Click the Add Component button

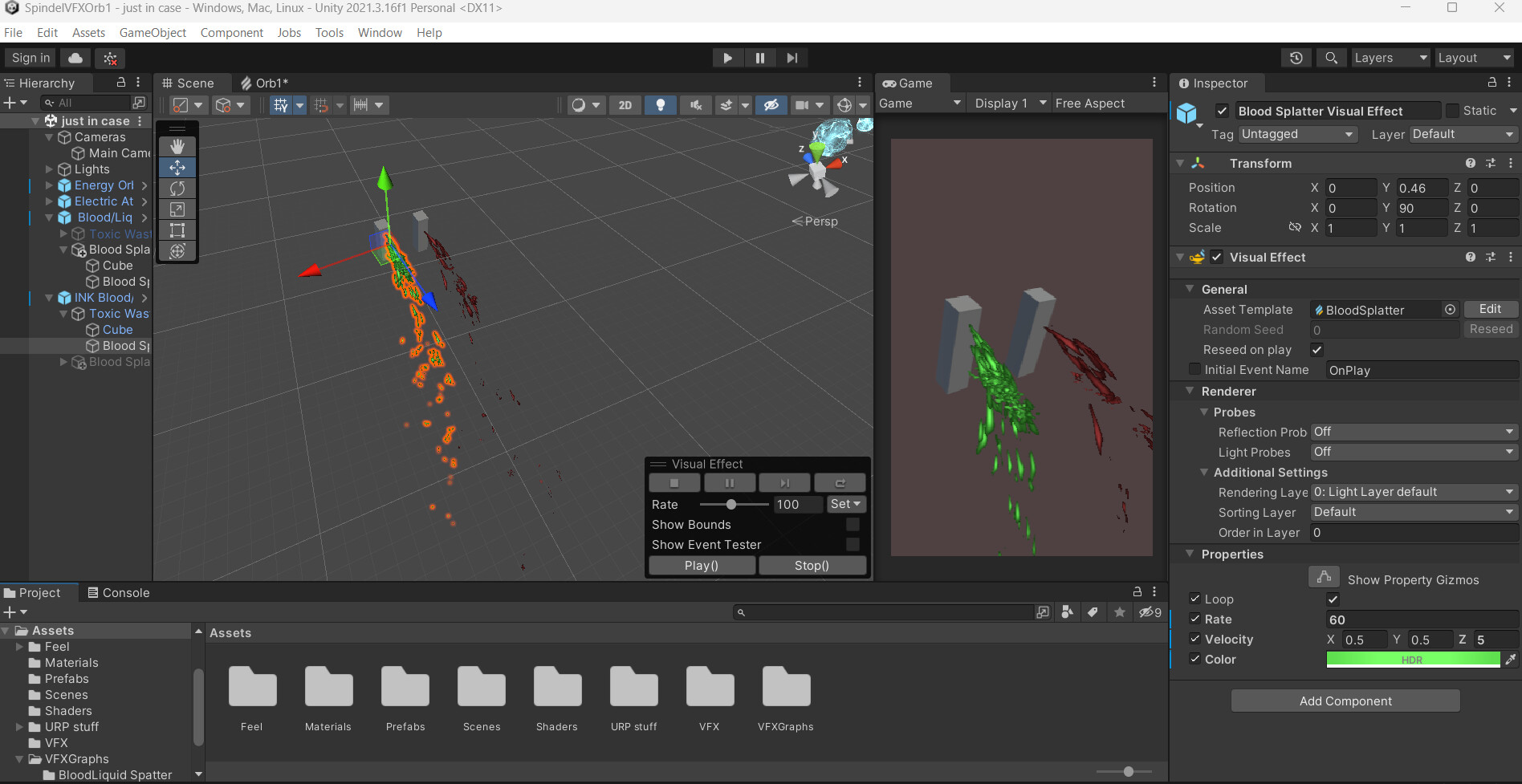(x=1345, y=701)
